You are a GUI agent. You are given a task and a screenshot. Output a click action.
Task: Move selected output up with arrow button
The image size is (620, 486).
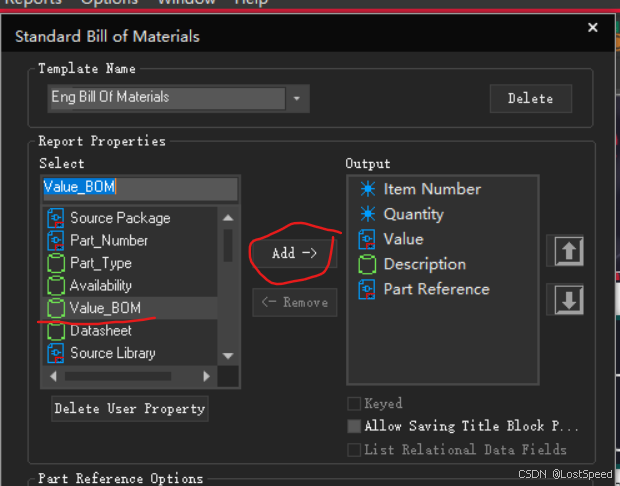point(567,251)
